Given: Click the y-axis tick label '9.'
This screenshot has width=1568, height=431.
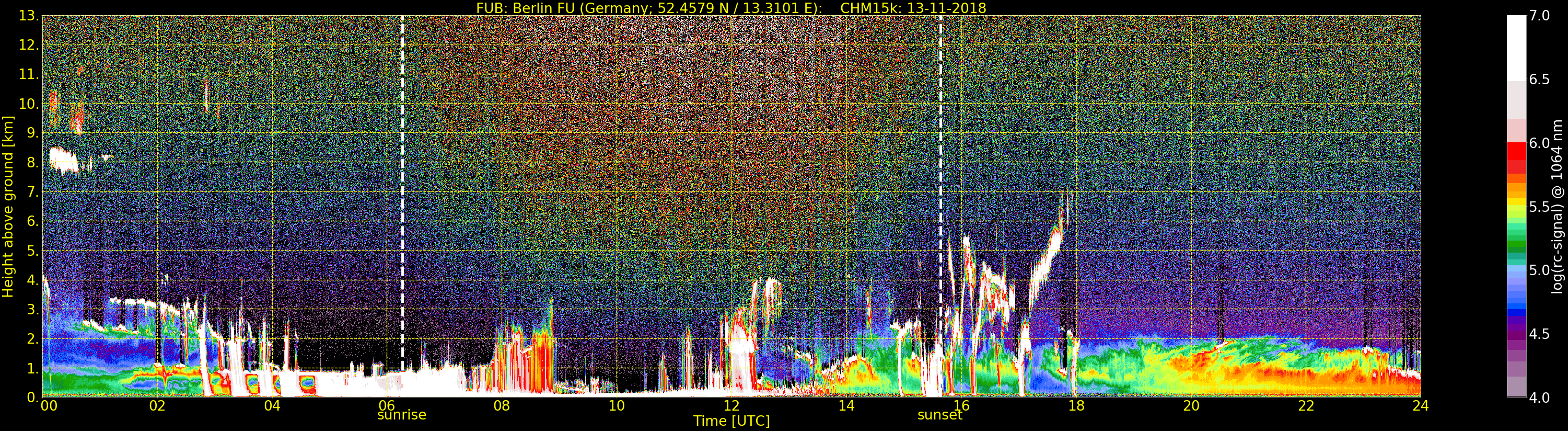Looking at the screenshot, I should [32, 133].
